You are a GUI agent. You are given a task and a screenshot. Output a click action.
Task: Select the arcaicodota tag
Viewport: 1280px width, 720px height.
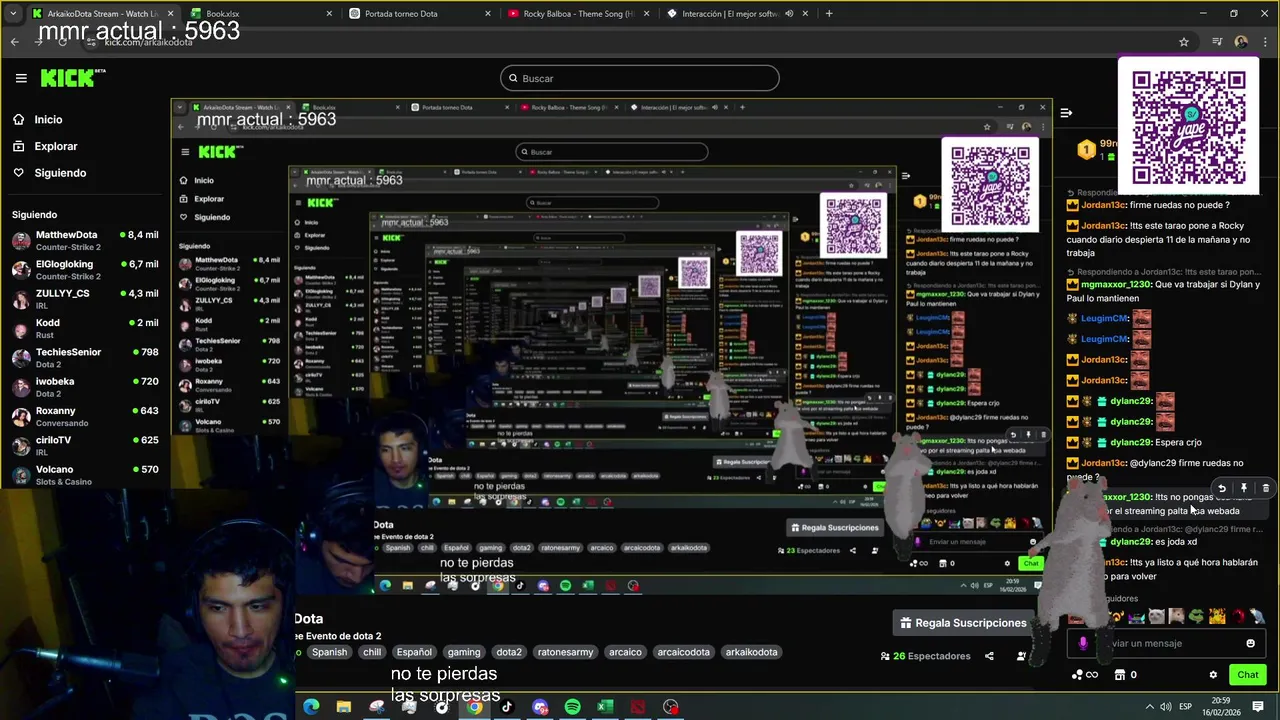point(683,652)
